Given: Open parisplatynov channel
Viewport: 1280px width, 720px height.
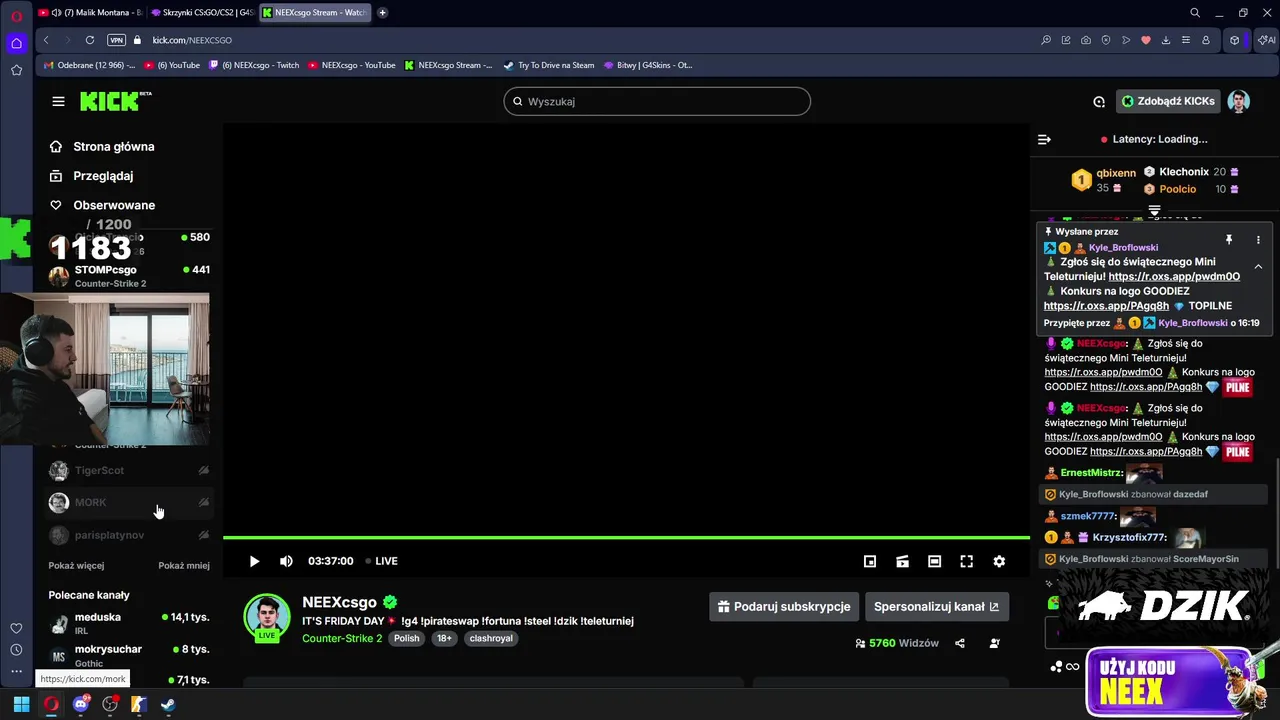Looking at the screenshot, I should (129, 535).
